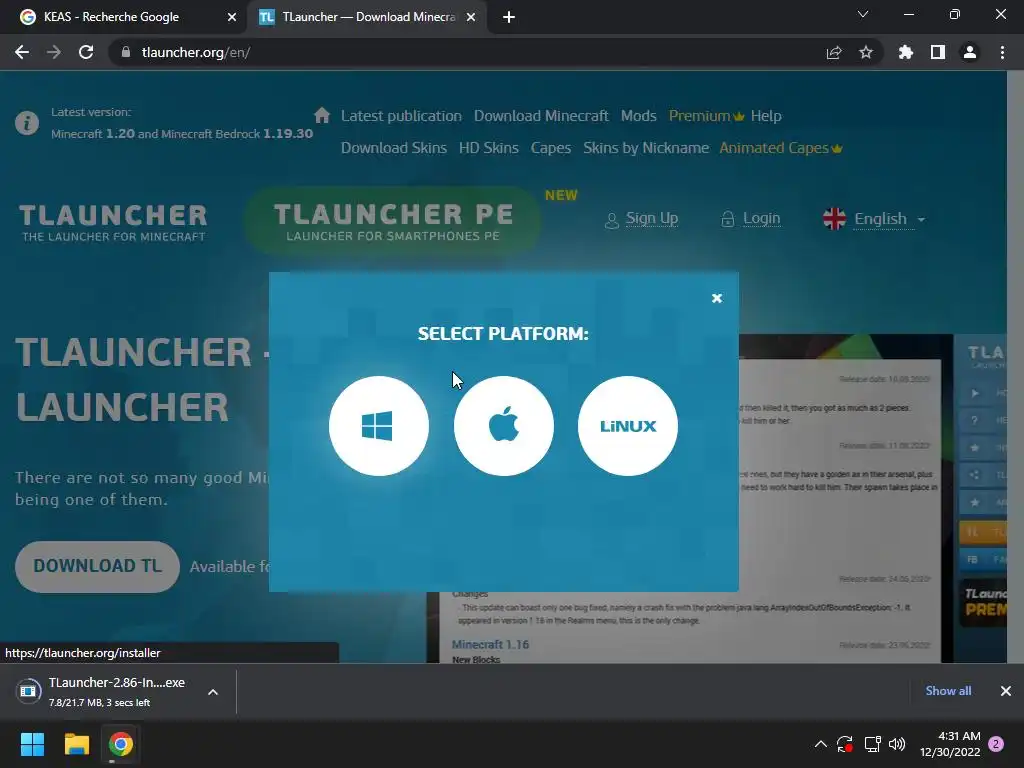Open the Chrome three-dot menu
Screen dimensions: 1024x768
pyautogui.click(x=1002, y=52)
